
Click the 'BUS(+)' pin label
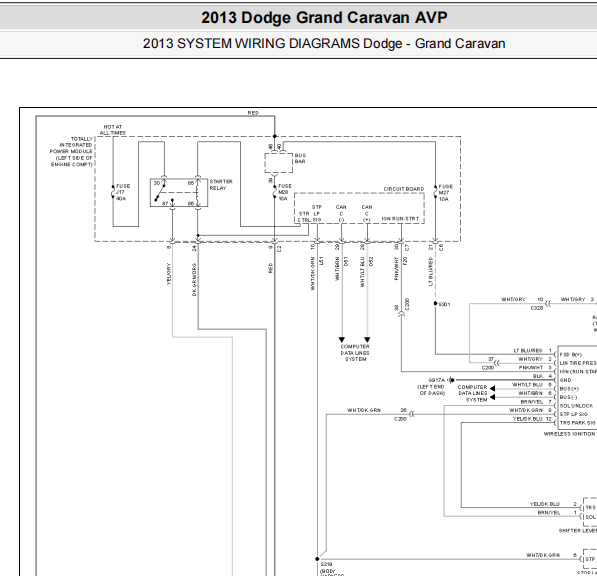pos(569,389)
